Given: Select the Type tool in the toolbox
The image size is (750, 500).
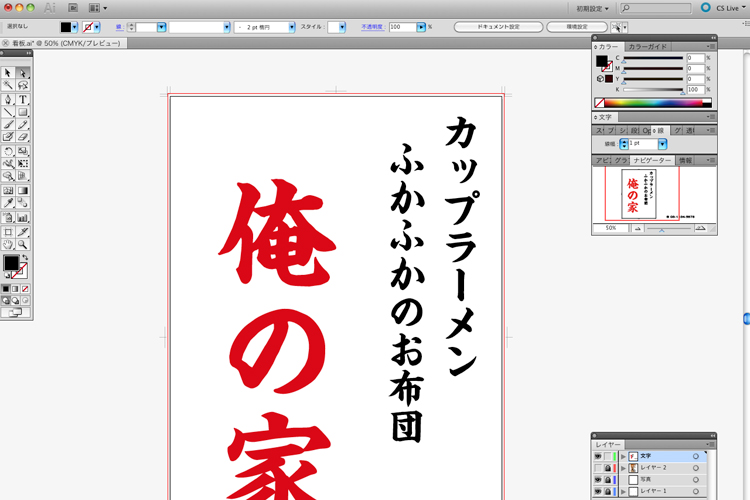Looking at the screenshot, I should [23, 99].
